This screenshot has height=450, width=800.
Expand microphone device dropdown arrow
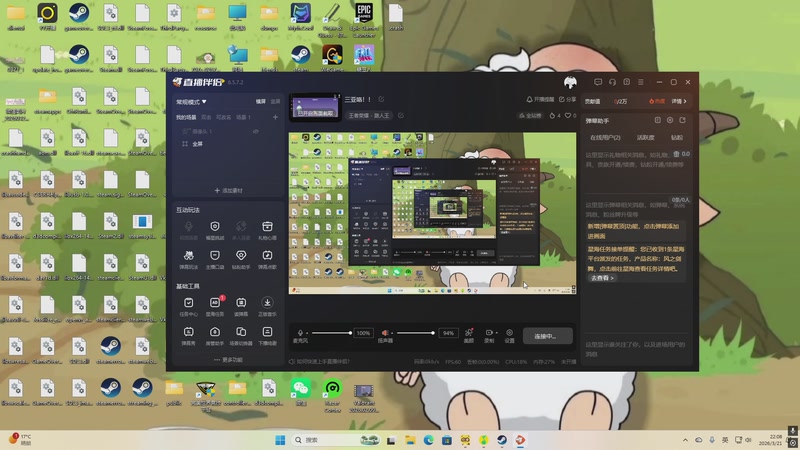tap(307, 333)
